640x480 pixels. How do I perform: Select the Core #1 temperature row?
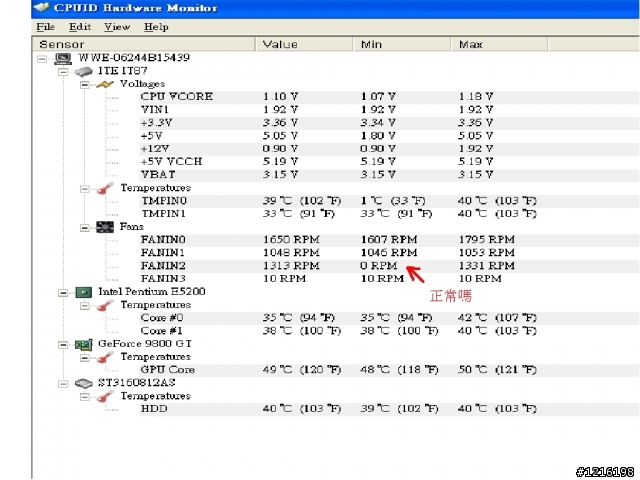coord(389,331)
